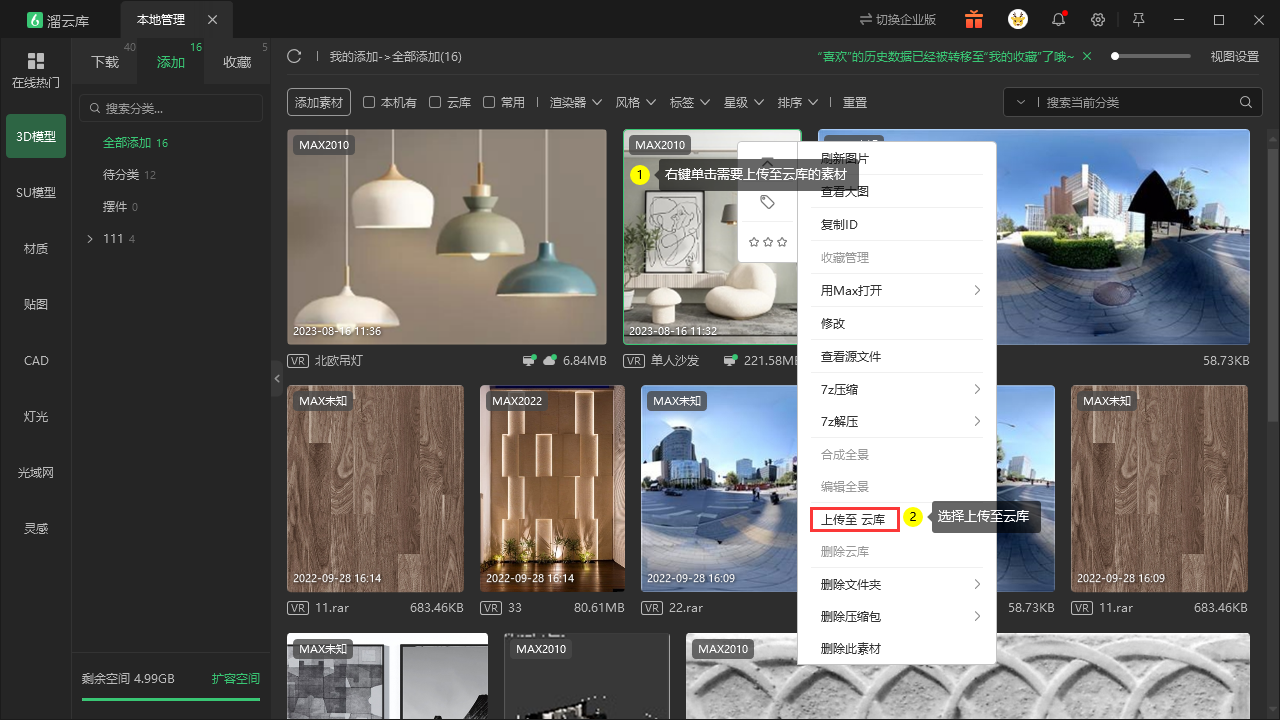The image size is (1280, 720).
Task: Open the gift box icon in title bar
Action: click(x=973, y=19)
